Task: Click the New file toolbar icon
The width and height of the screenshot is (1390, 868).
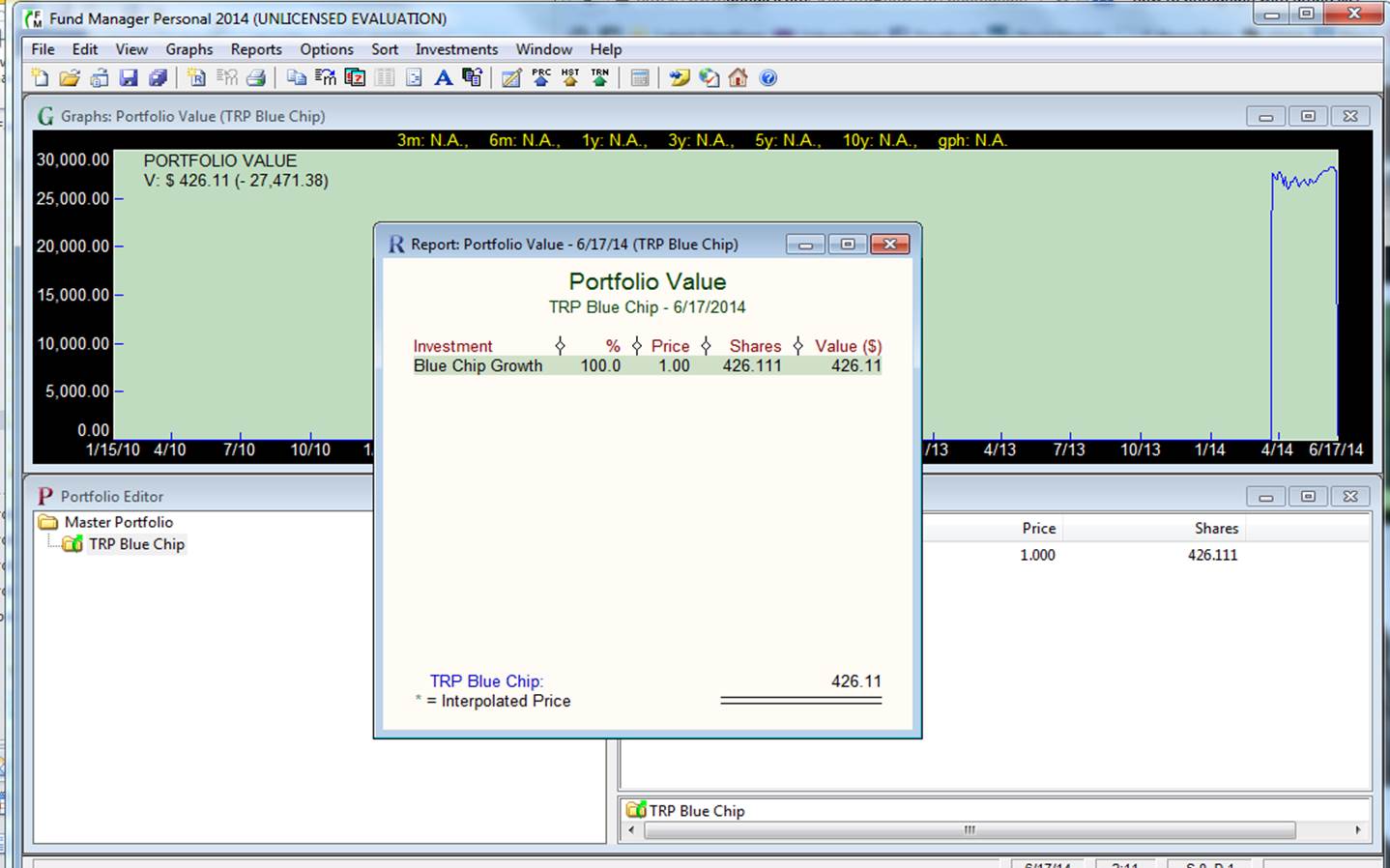Action: click(x=40, y=78)
